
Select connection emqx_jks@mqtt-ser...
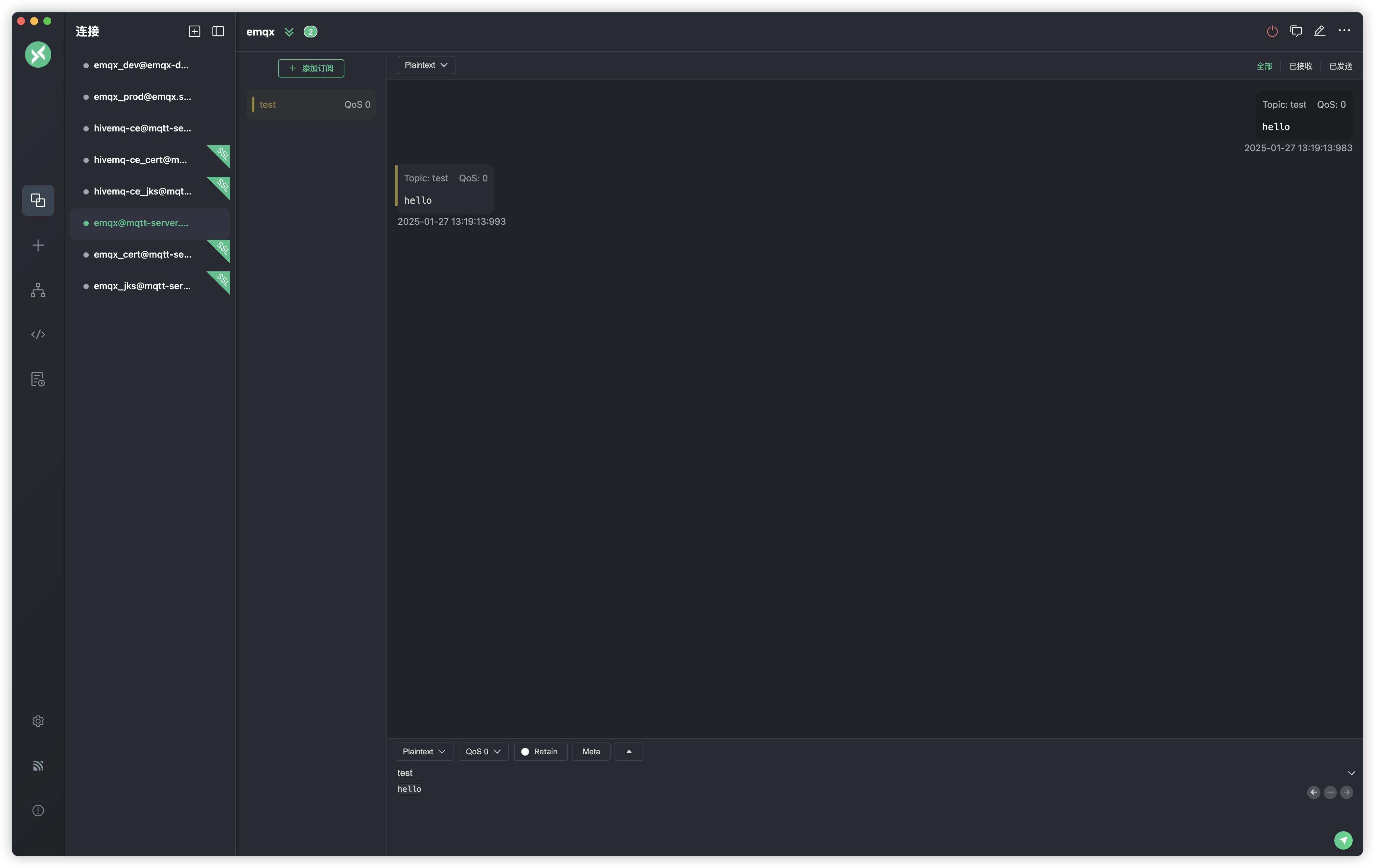pyautogui.click(x=150, y=286)
